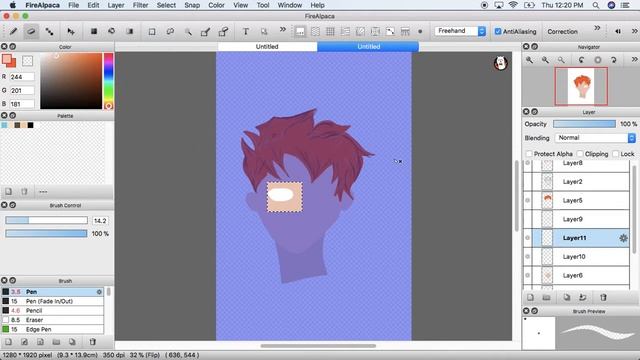
Task: Delete brush with trash icon
Action: tap(93, 342)
